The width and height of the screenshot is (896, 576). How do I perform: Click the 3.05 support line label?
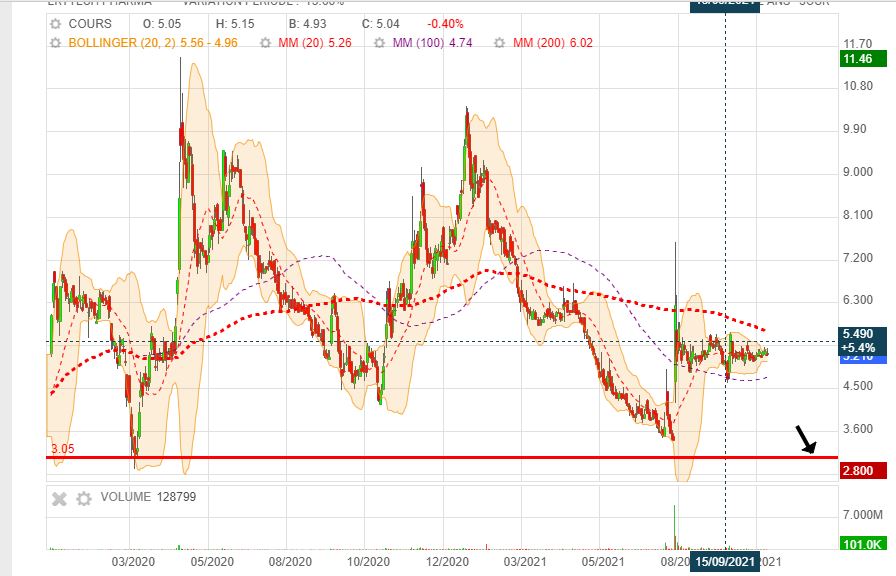[x=63, y=449]
